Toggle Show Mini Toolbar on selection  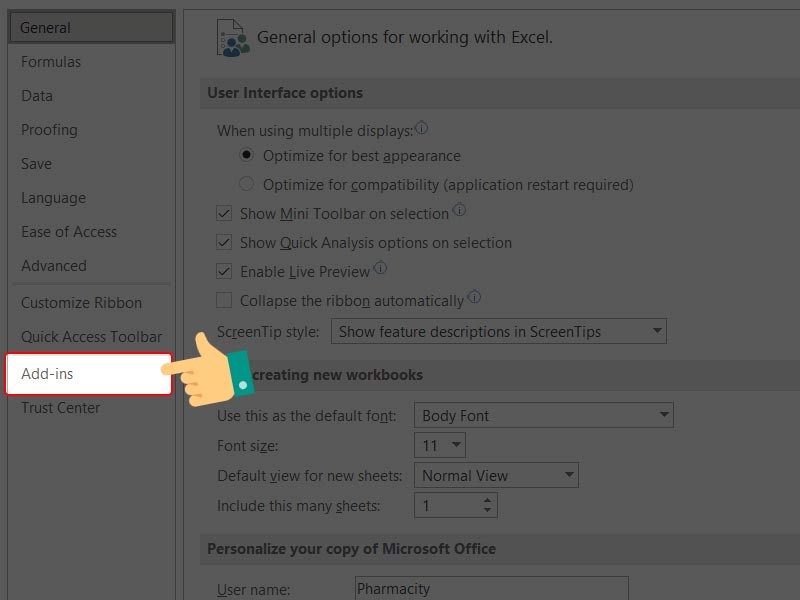tap(224, 213)
